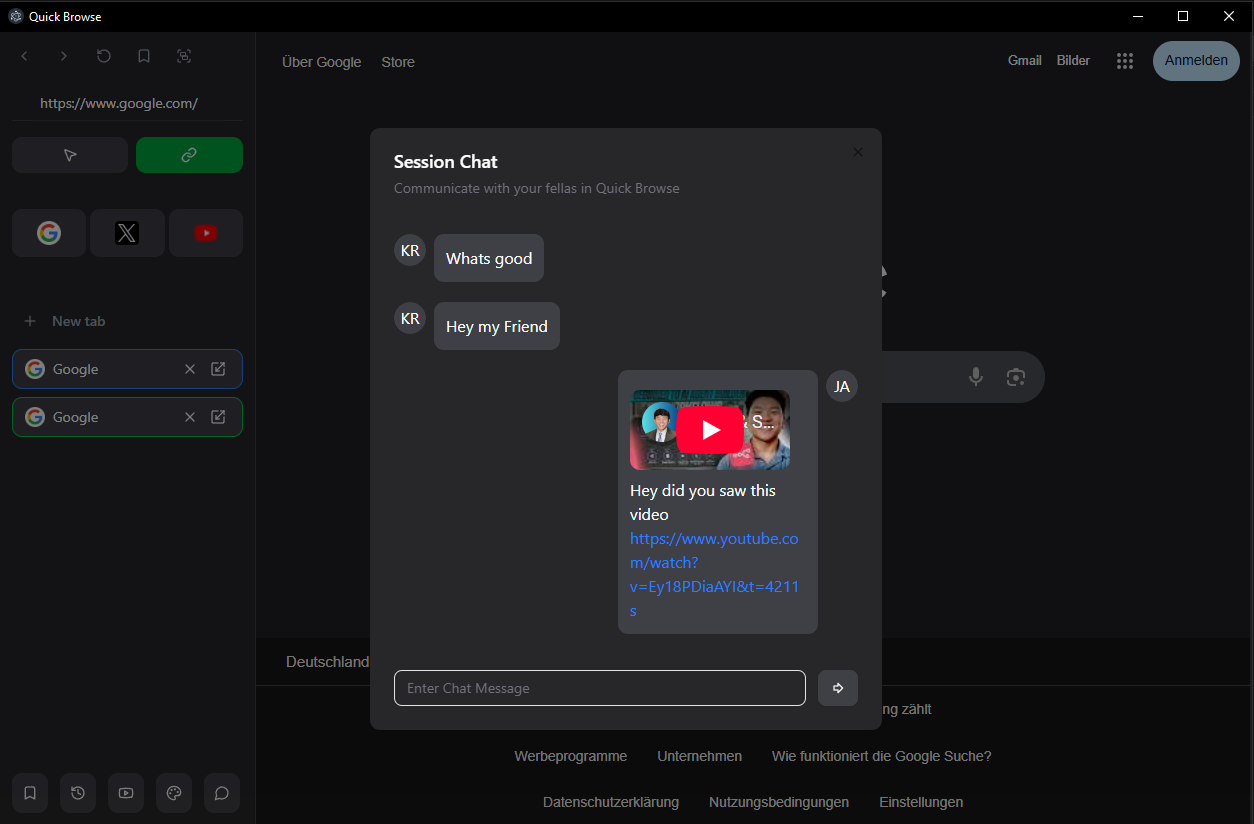Close the Session Chat dialog
1254x824 pixels.
click(857, 152)
